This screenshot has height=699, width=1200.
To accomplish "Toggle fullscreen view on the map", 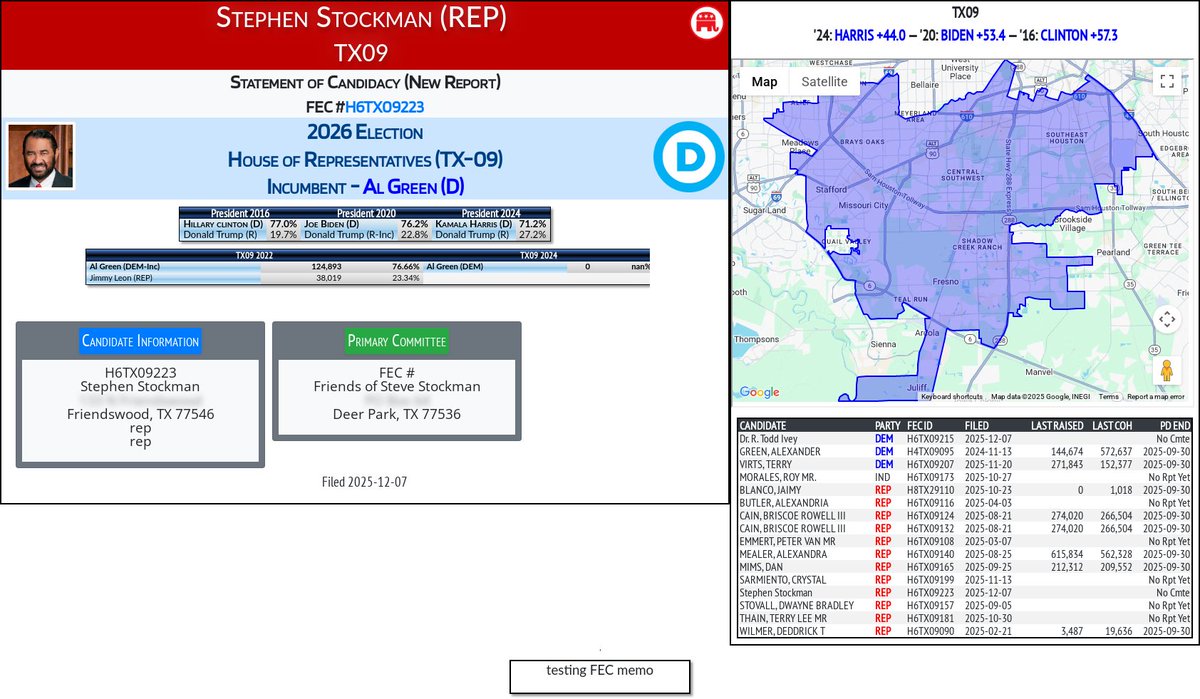I will tap(1165, 82).
